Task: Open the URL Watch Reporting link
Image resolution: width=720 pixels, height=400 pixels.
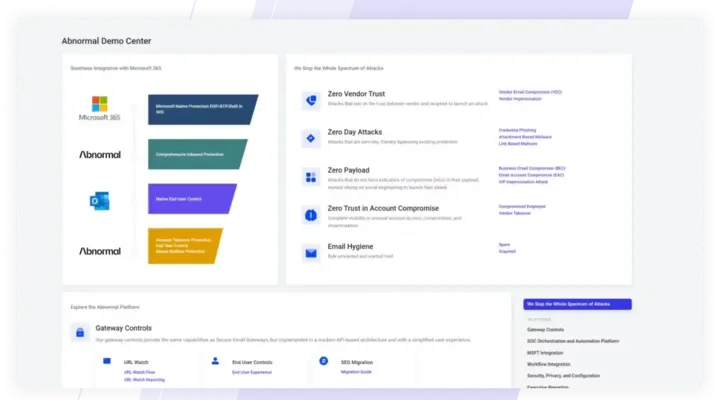Action: pos(144,380)
